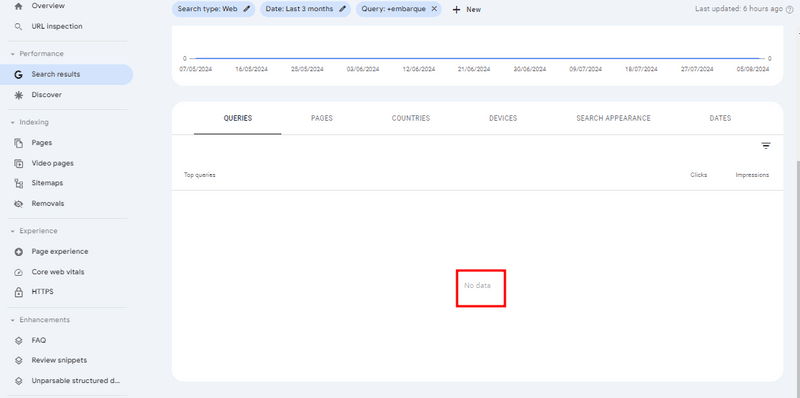Screen dimensions: 800x398
Task: Switch to the COUNTRIES tab
Action: click(x=411, y=118)
